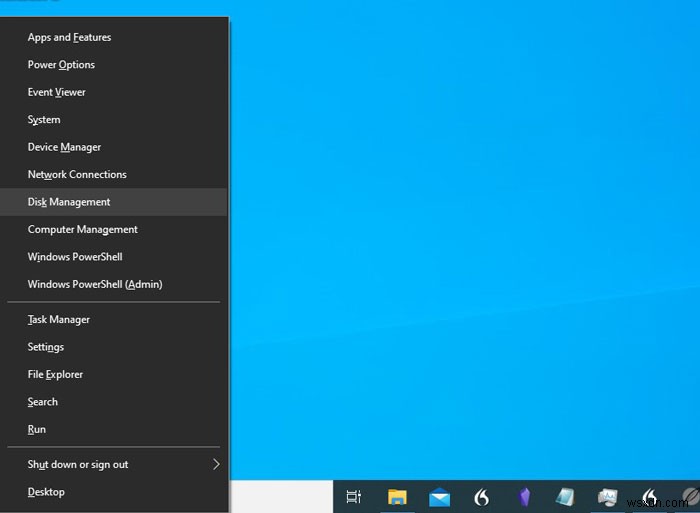The height and width of the screenshot is (513, 700).
Task: Start Windows PowerShell (Admin)
Action: click(x=114, y=284)
